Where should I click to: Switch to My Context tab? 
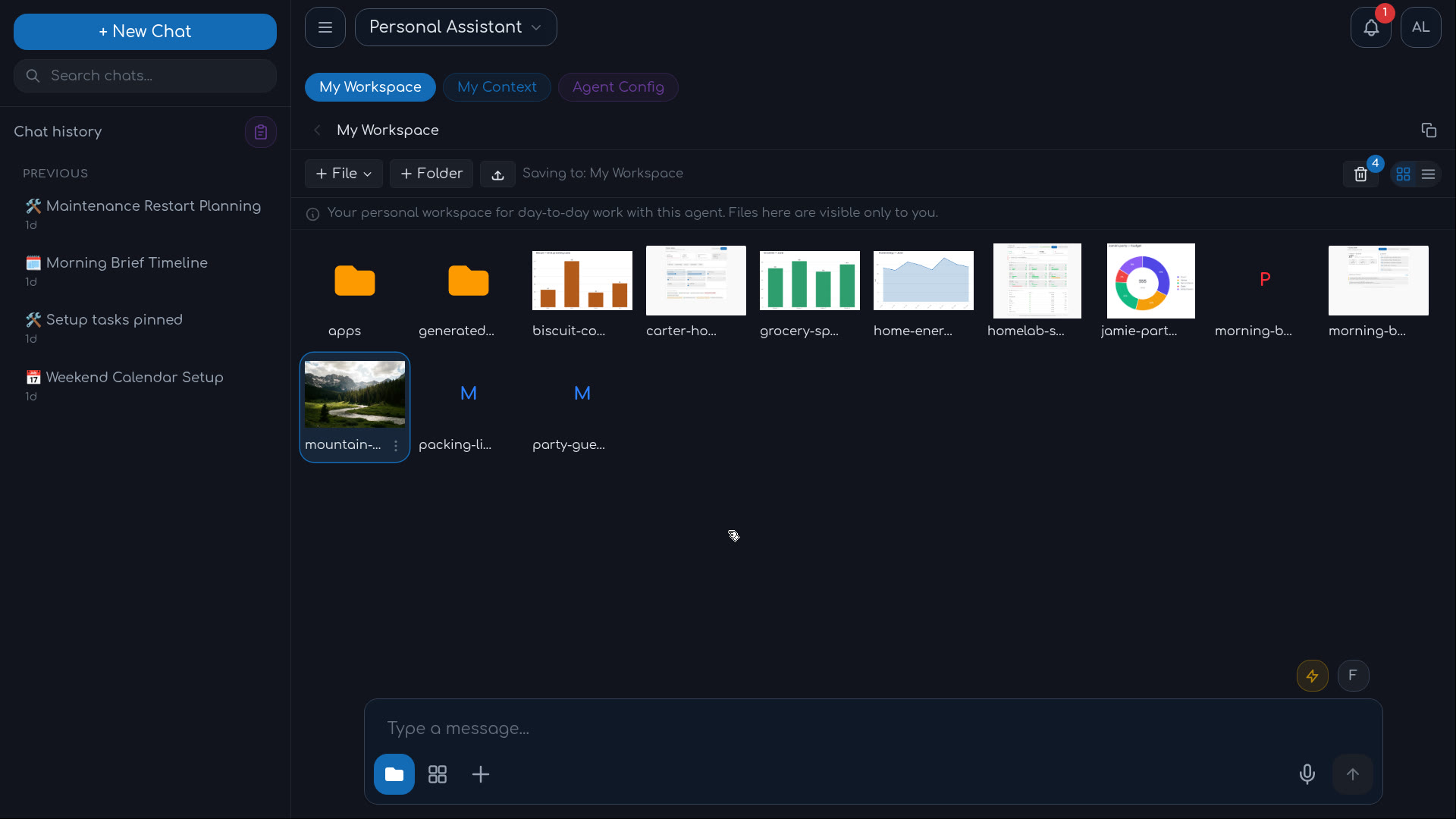497,87
